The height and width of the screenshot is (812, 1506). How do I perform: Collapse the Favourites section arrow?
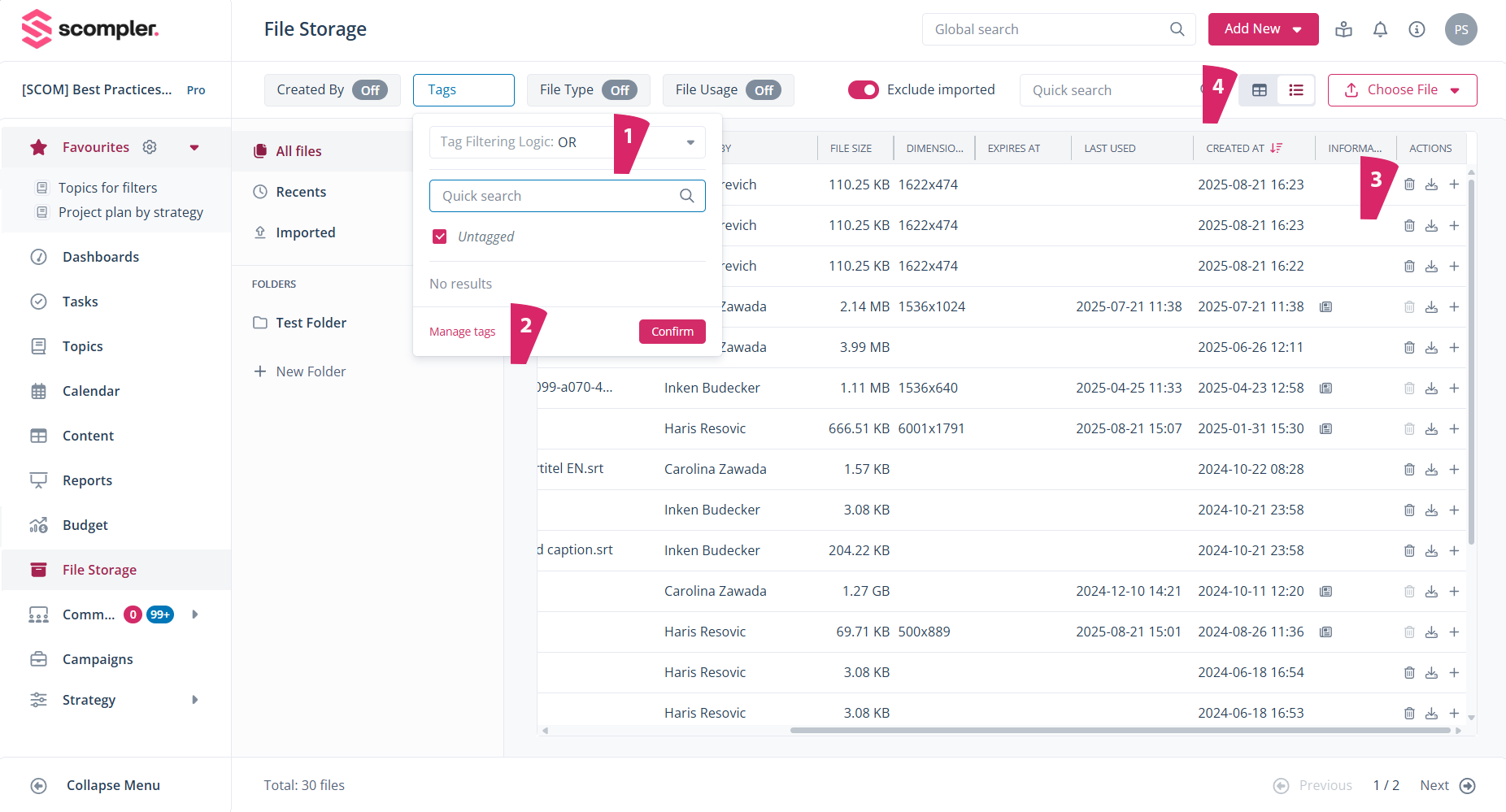194,147
